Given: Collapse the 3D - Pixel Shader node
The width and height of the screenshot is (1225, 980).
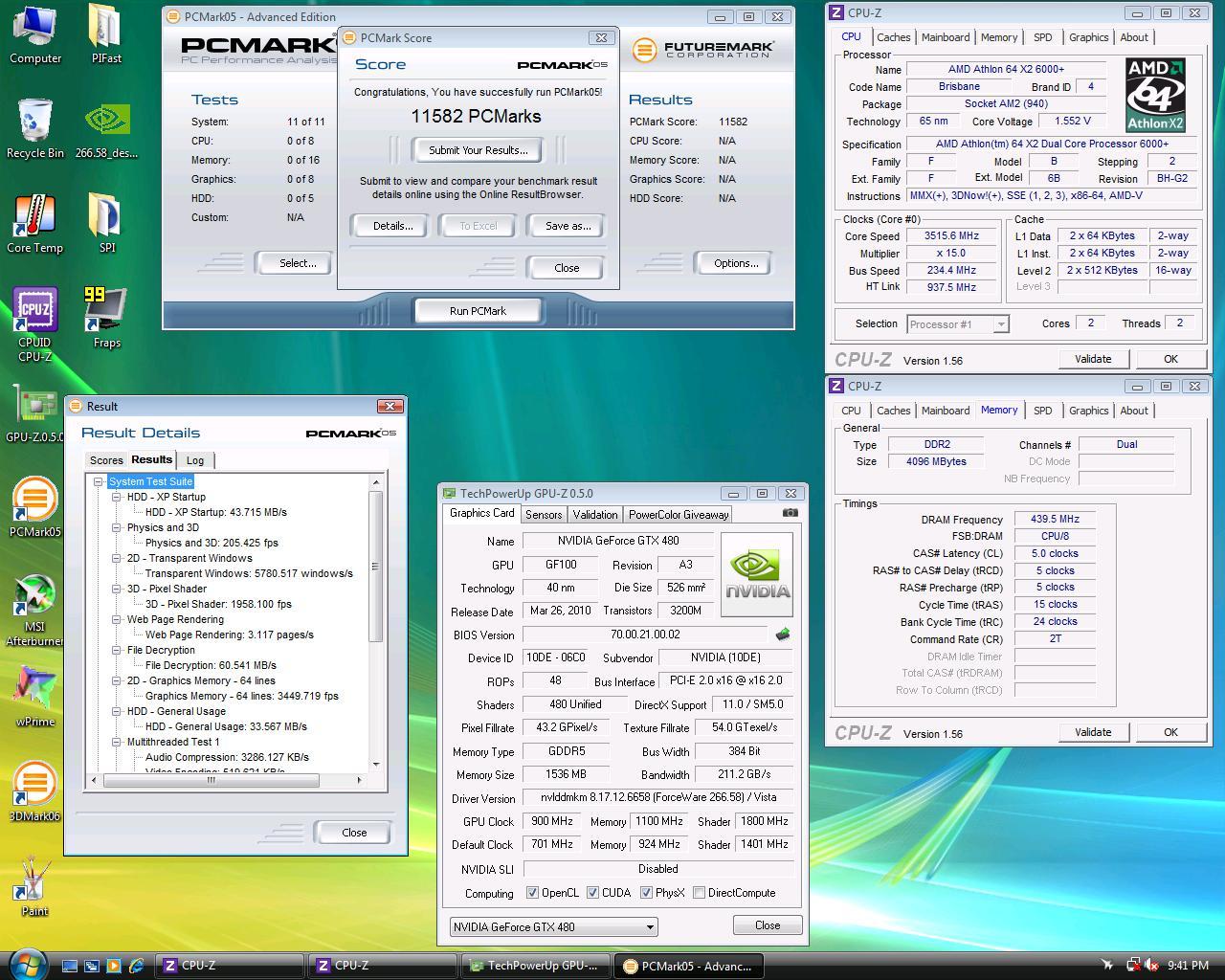Looking at the screenshot, I should tap(116, 589).
